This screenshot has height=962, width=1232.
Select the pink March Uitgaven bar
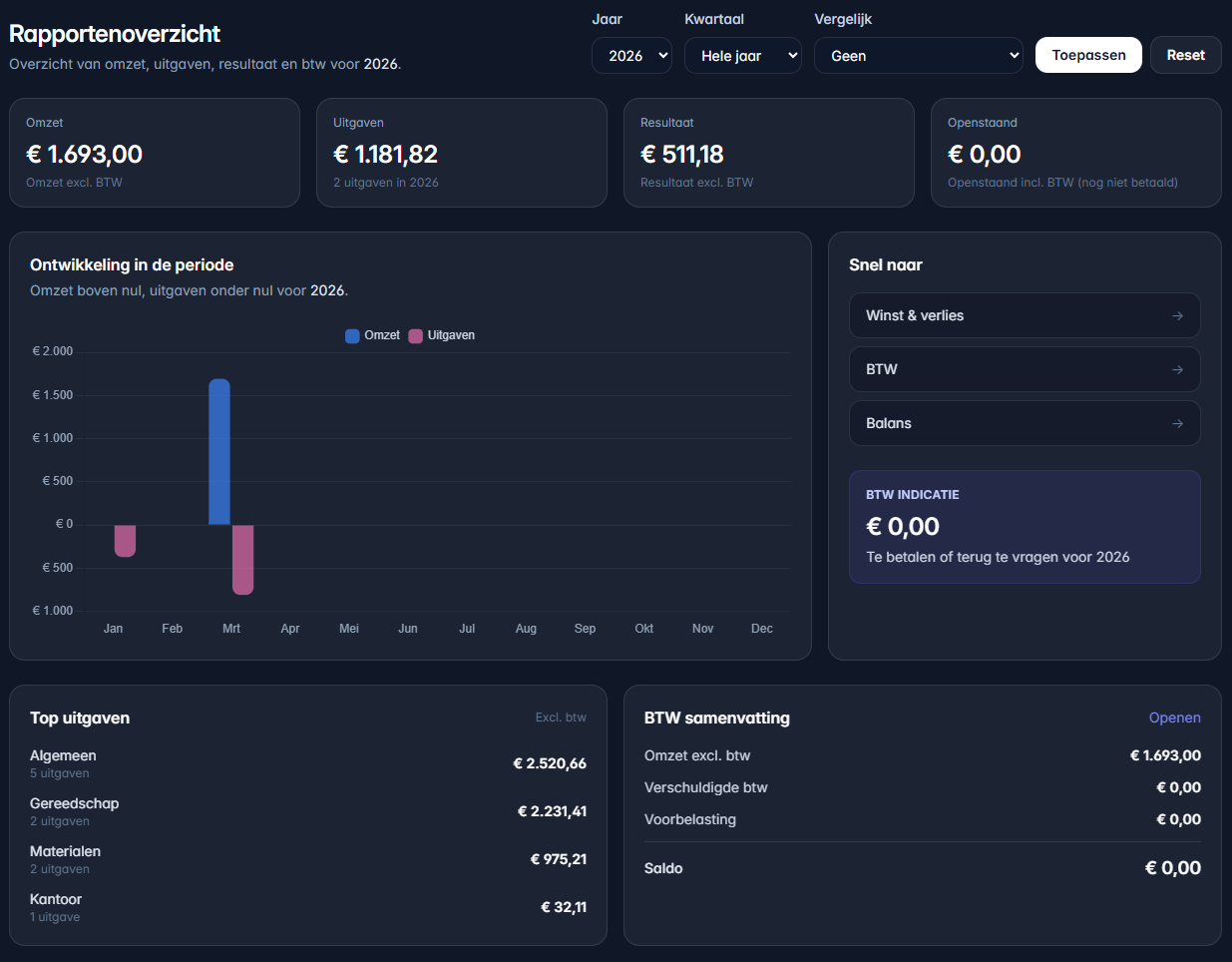[x=242, y=559]
